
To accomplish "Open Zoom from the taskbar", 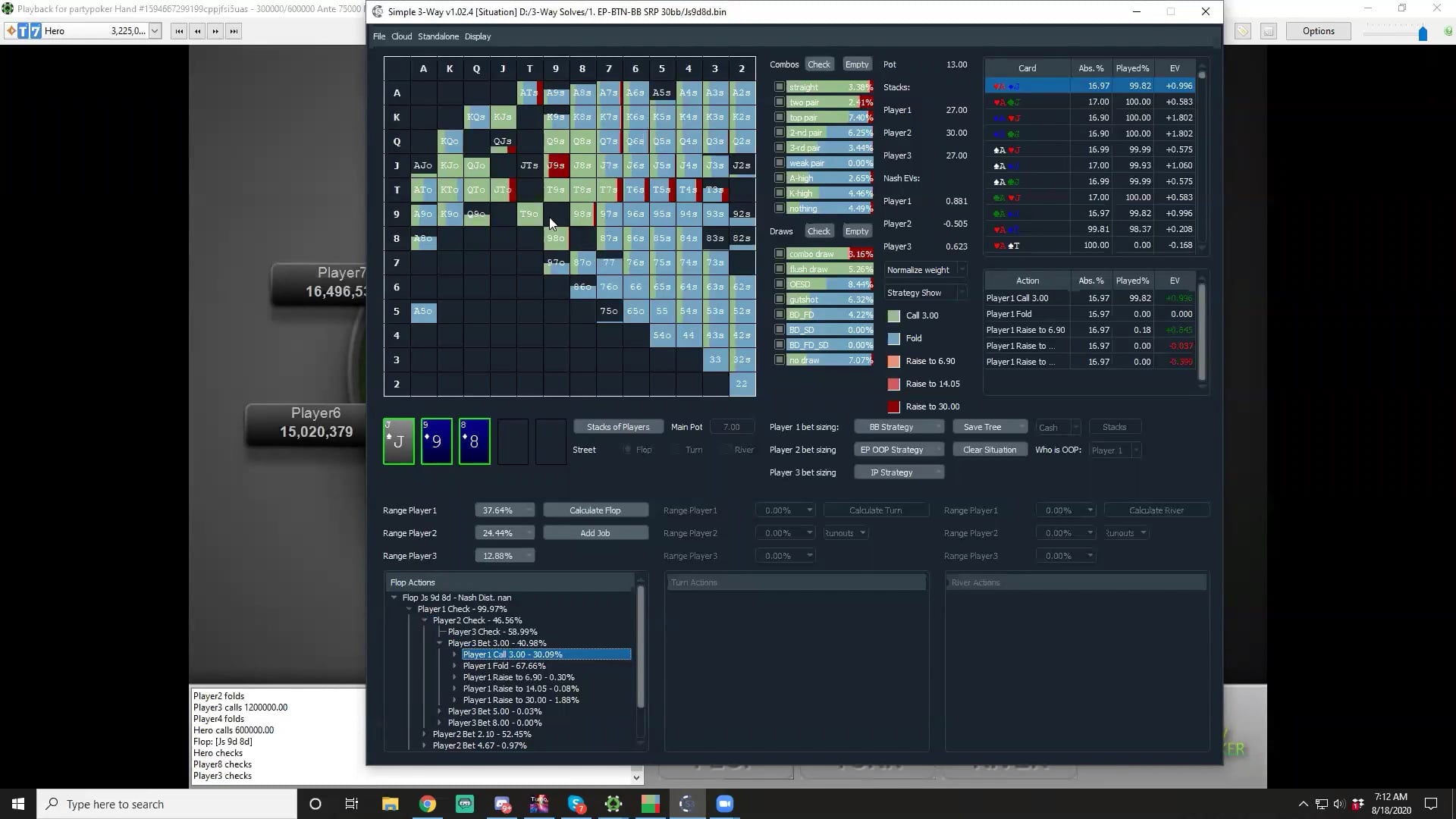I will pos(724,804).
